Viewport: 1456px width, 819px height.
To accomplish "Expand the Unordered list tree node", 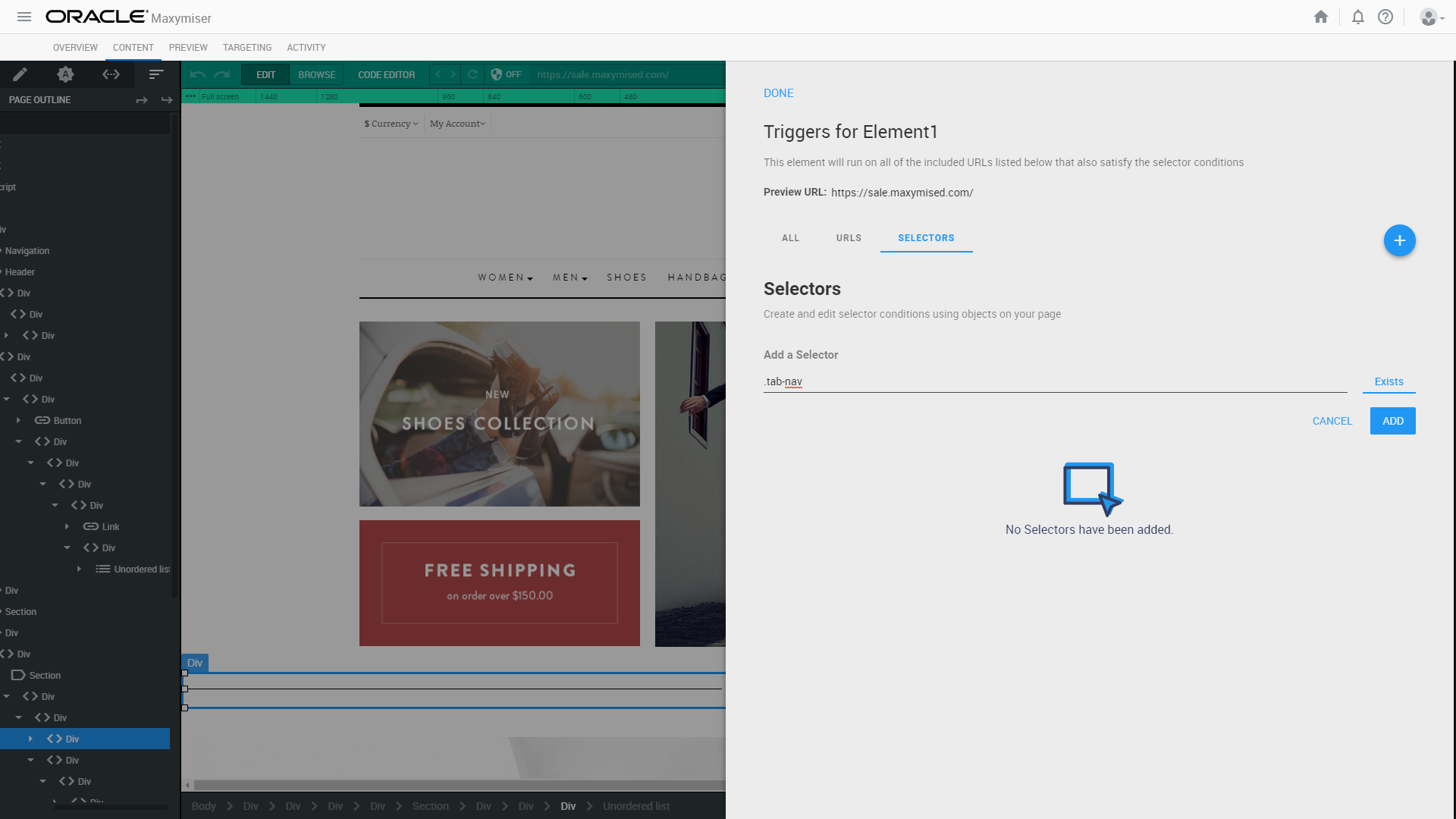I will click(79, 569).
